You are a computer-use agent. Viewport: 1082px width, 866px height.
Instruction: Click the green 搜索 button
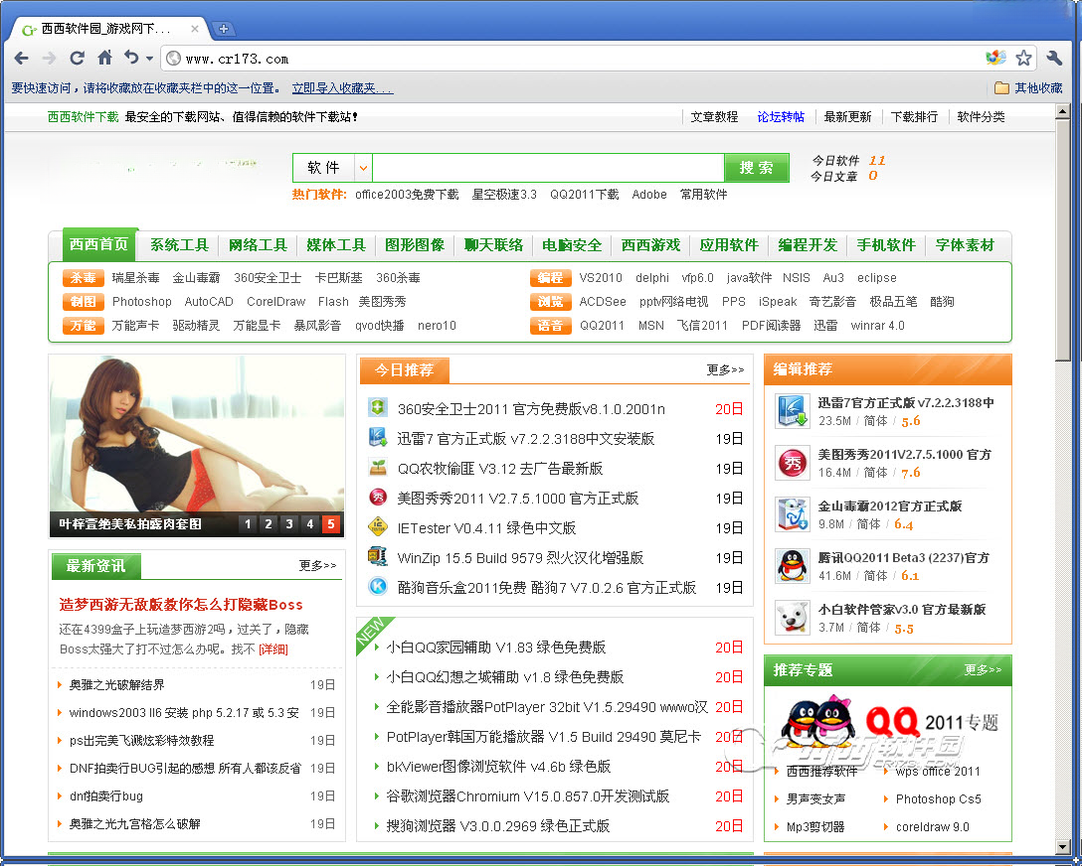click(x=756, y=168)
